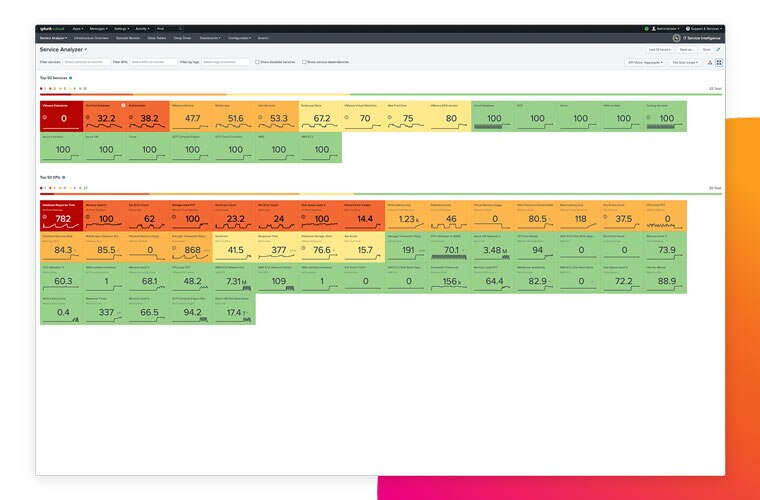Enable Show service dependencies checkbox
The image size is (760, 500).
[x=304, y=62]
